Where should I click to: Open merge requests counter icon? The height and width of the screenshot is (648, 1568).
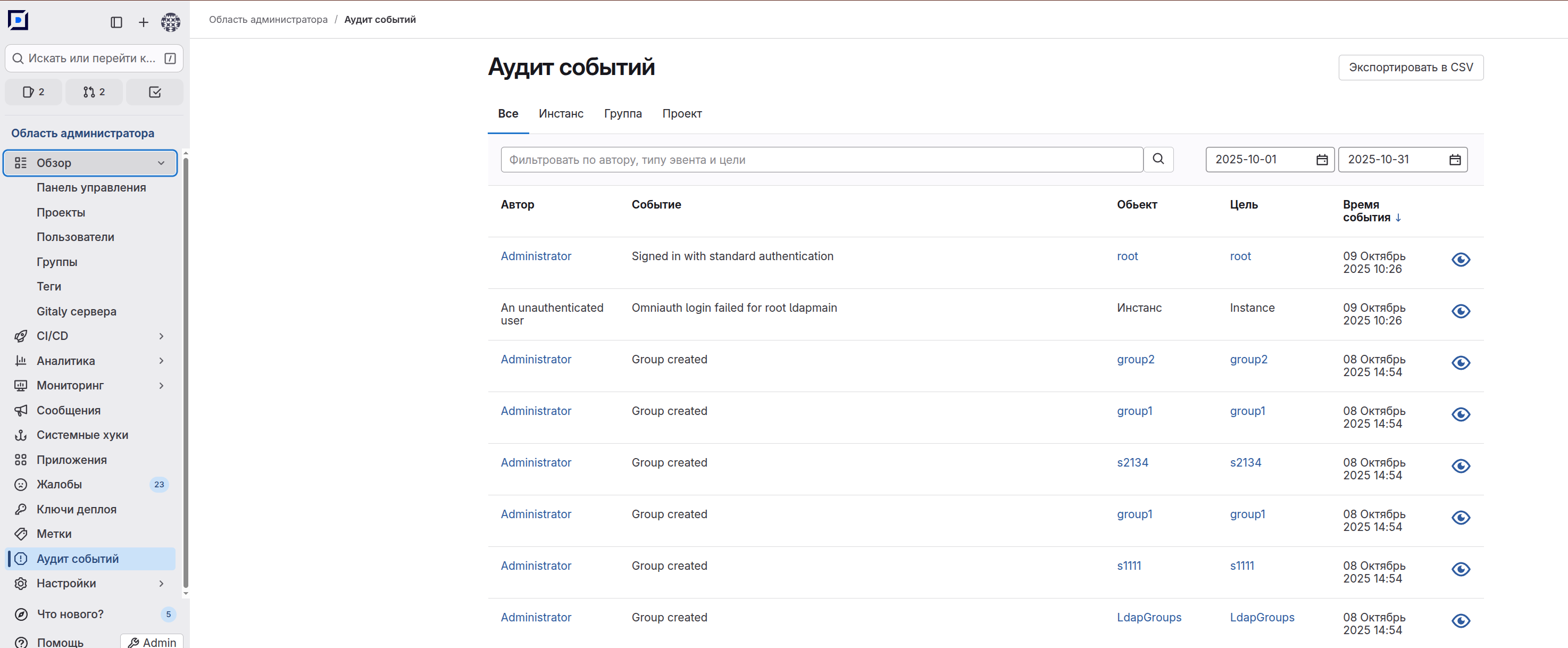94,92
